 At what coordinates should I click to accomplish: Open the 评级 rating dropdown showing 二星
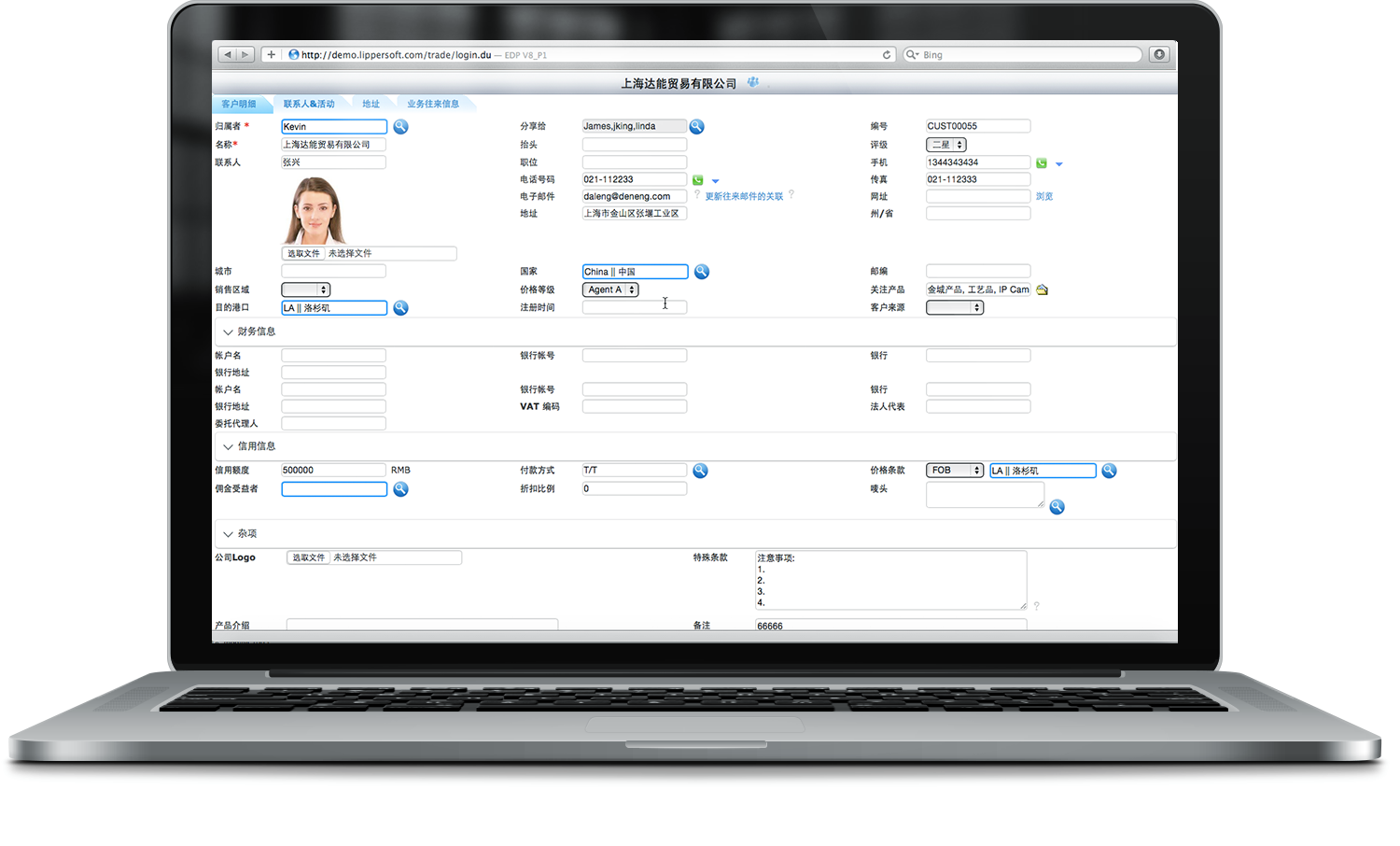[946, 145]
